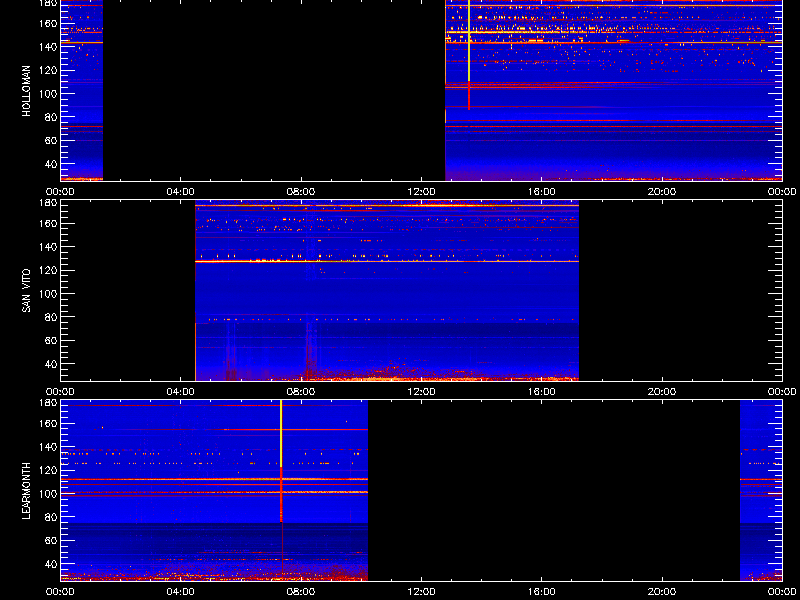The image size is (800, 600).
Task: Click the 100 frequency label on San Vito axis
Action: tap(47, 293)
